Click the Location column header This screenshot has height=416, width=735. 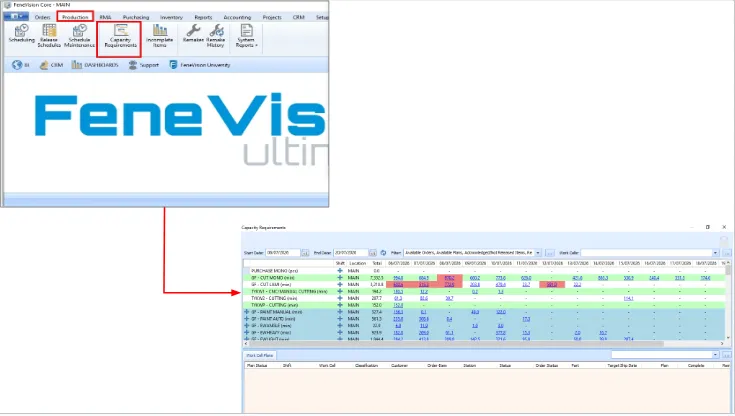pos(357,264)
